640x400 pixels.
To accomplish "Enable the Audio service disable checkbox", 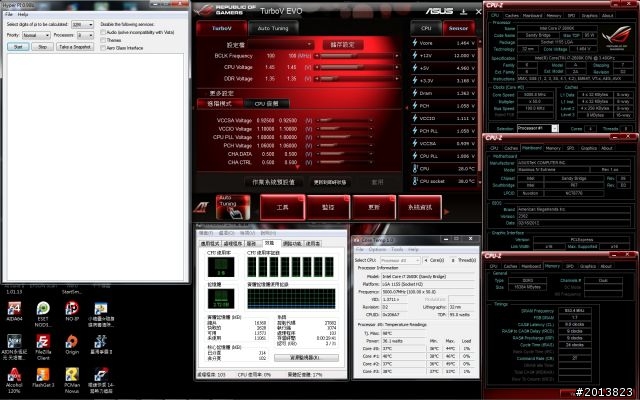I will click(103, 32).
